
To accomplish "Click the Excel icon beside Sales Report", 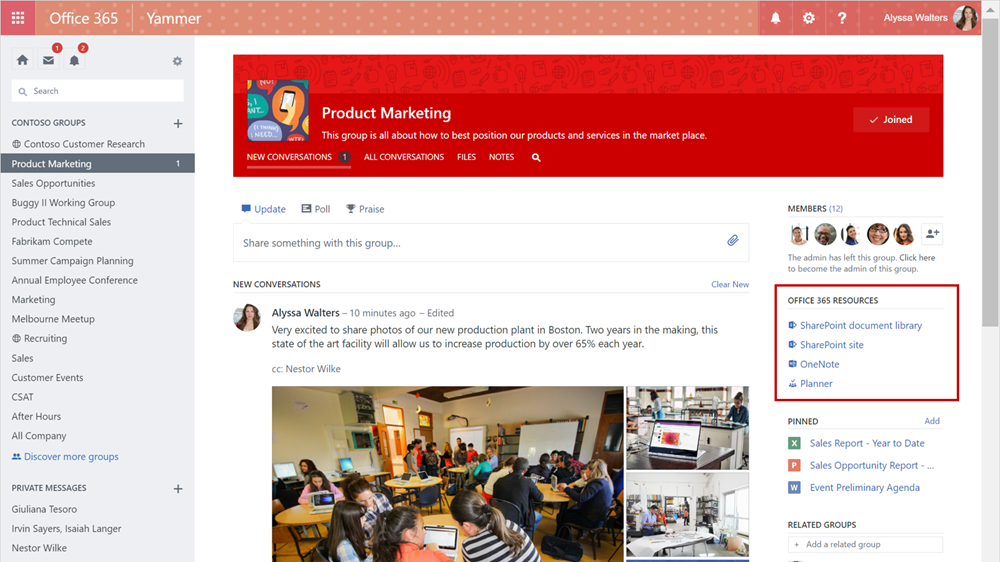I will (x=794, y=443).
